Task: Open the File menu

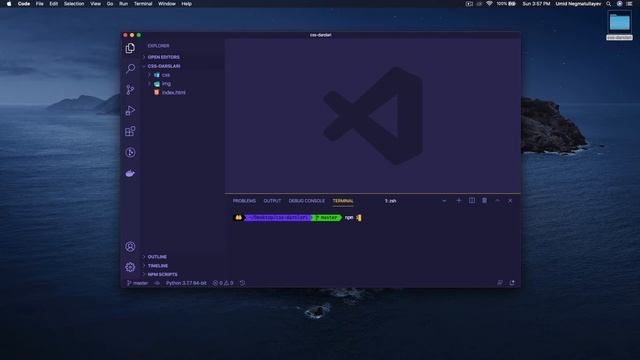Action: coord(40,4)
